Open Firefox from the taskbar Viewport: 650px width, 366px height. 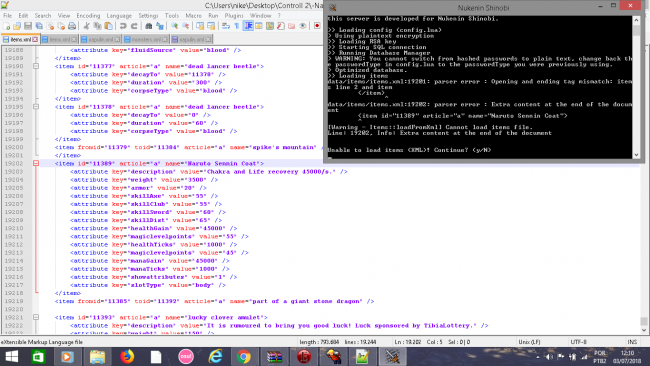tap(127, 356)
